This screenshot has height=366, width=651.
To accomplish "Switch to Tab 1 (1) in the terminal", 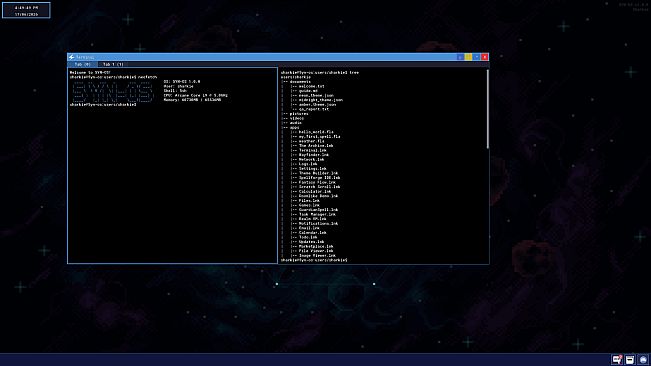I will click(113, 64).
